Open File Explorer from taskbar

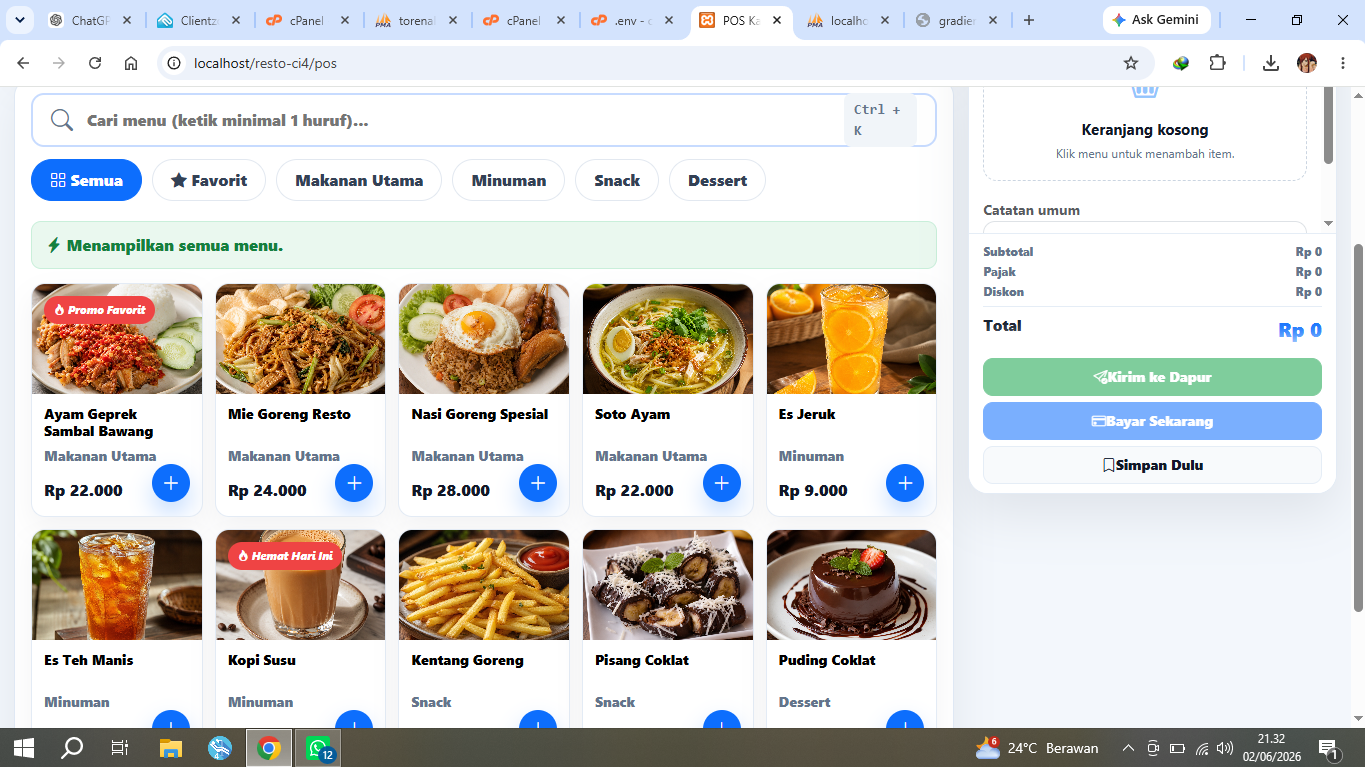(171, 747)
